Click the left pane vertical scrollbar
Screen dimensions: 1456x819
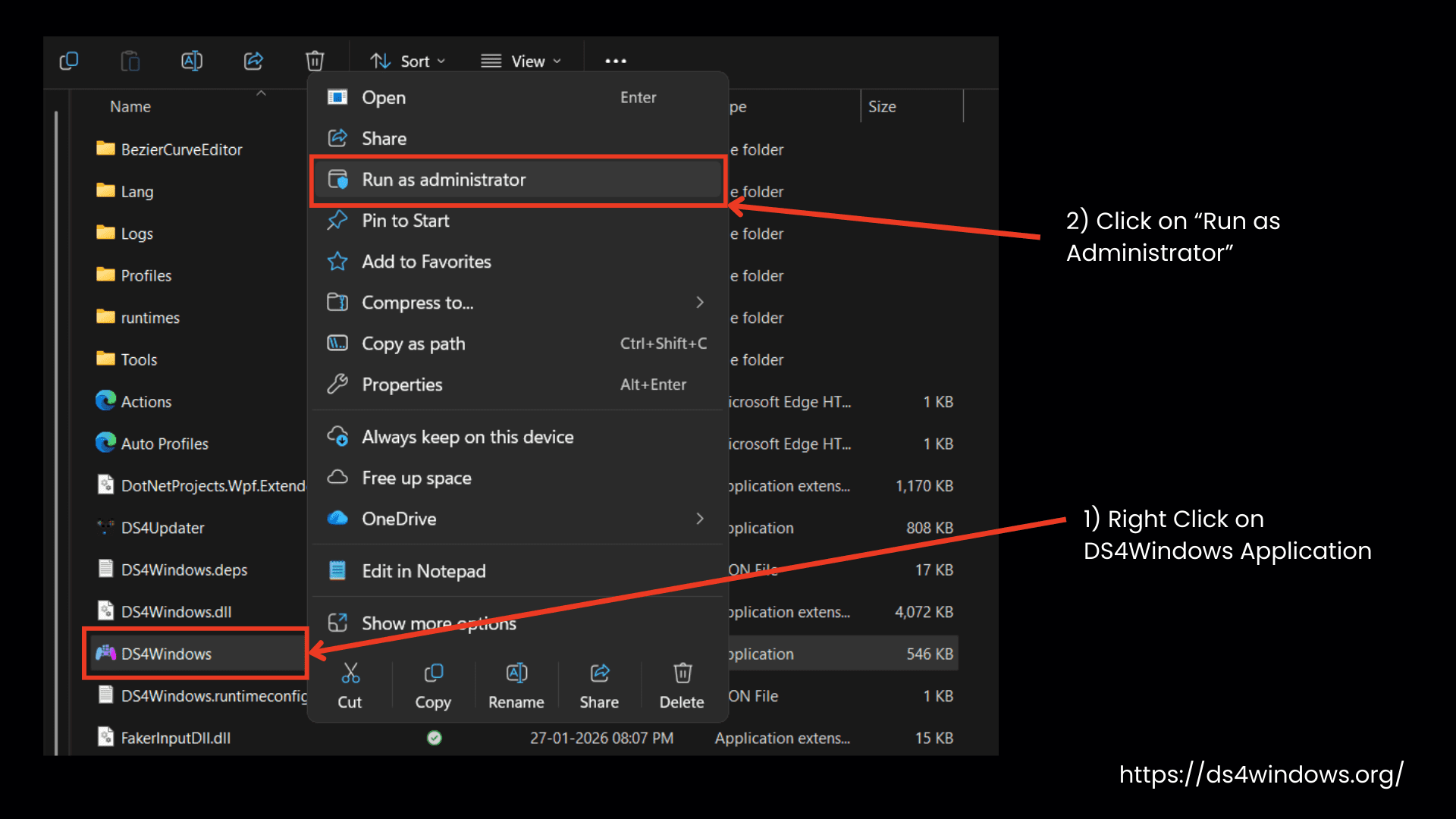56,432
